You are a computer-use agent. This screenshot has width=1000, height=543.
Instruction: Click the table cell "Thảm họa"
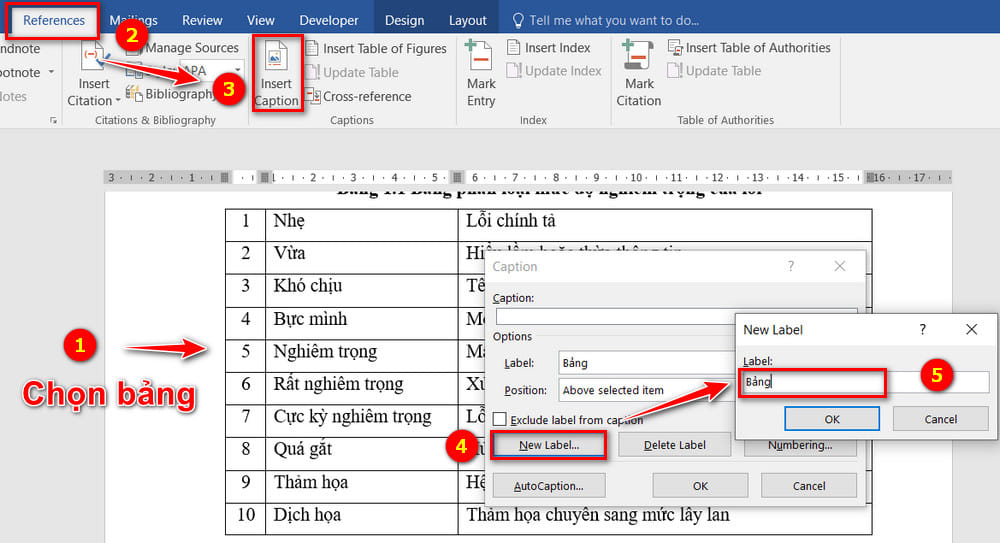coord(362,487)
